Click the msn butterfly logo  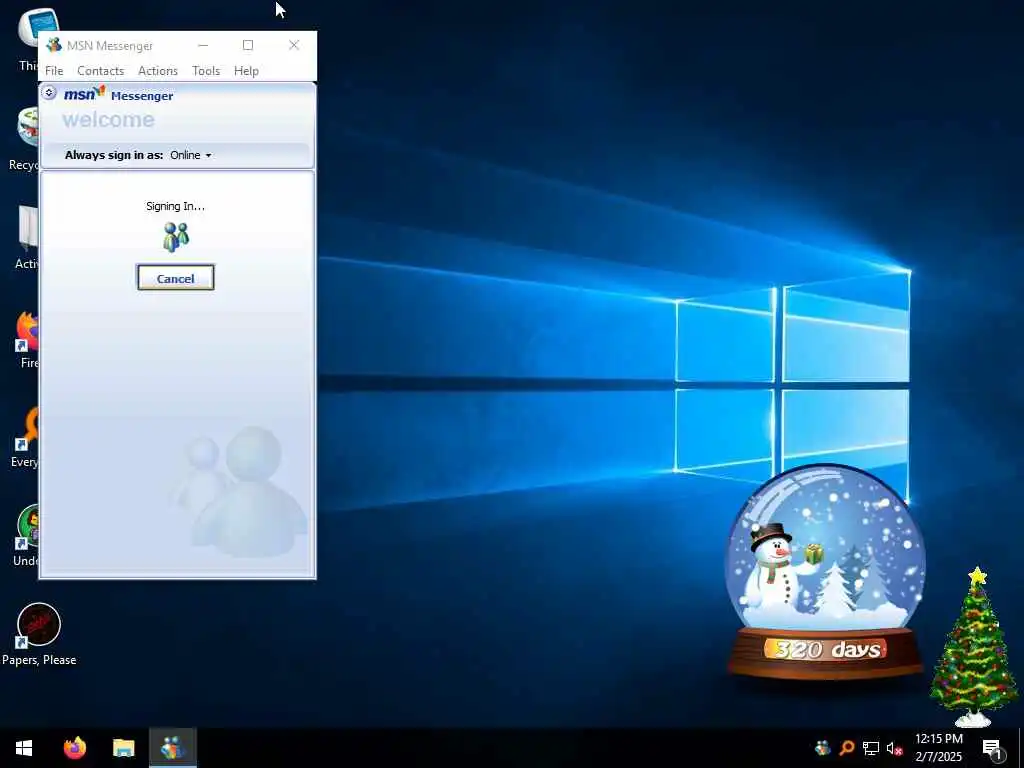[84, 94]
